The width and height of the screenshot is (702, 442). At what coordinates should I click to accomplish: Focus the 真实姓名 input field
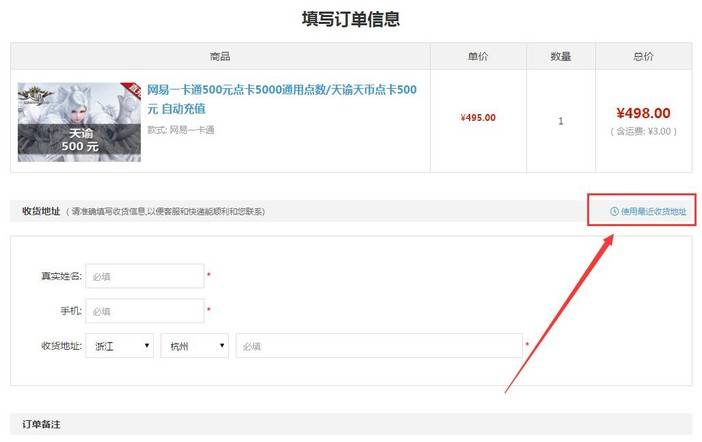144,276
